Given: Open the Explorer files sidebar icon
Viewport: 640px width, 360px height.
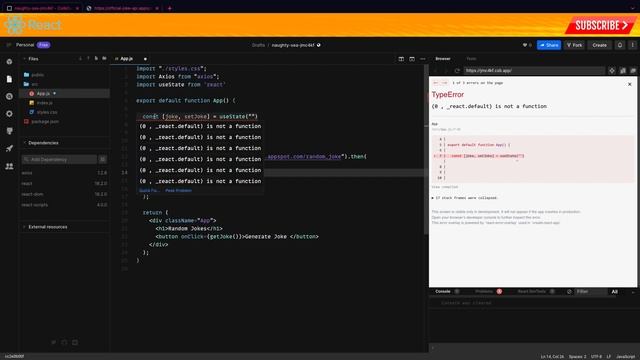Looking at the screenshot, I should (x=9, y=79).
